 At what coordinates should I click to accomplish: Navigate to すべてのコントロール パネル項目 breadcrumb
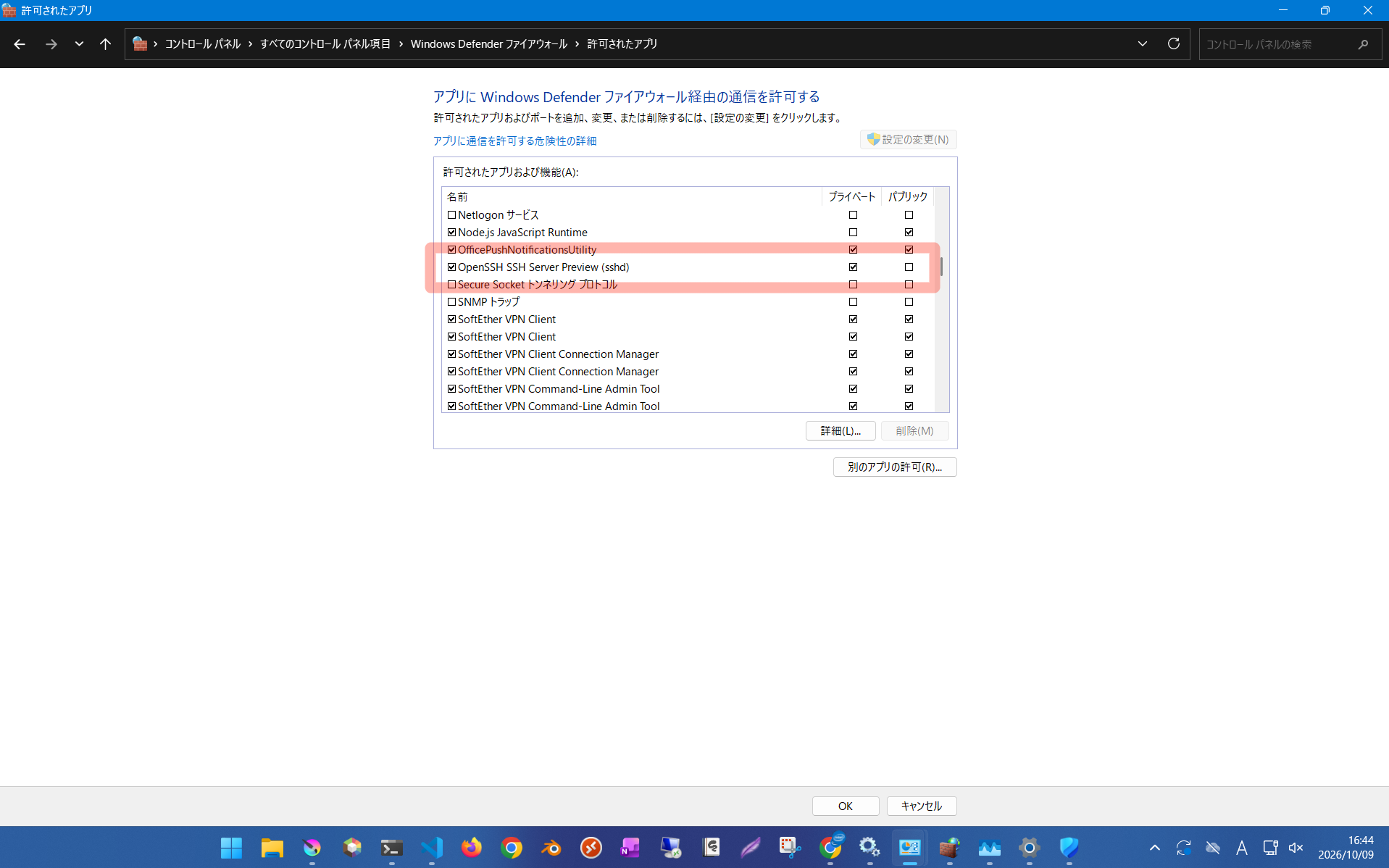pyautogui.click(x=325, y=44)
